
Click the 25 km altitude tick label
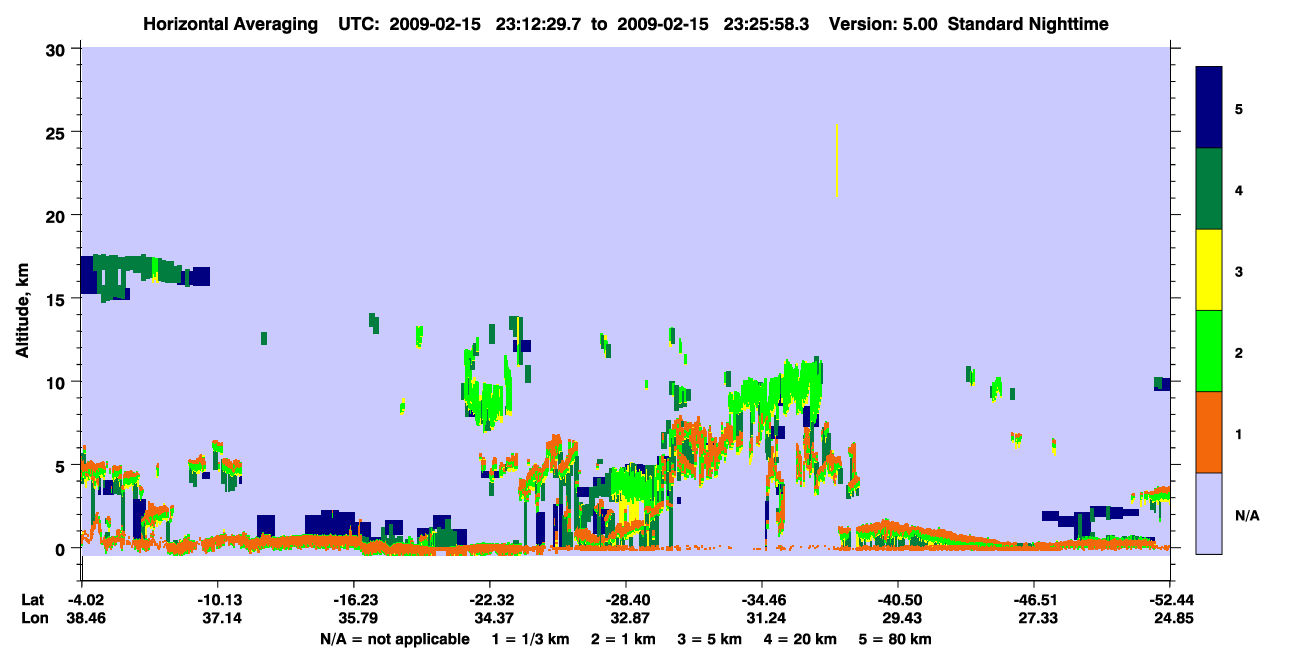57,132
